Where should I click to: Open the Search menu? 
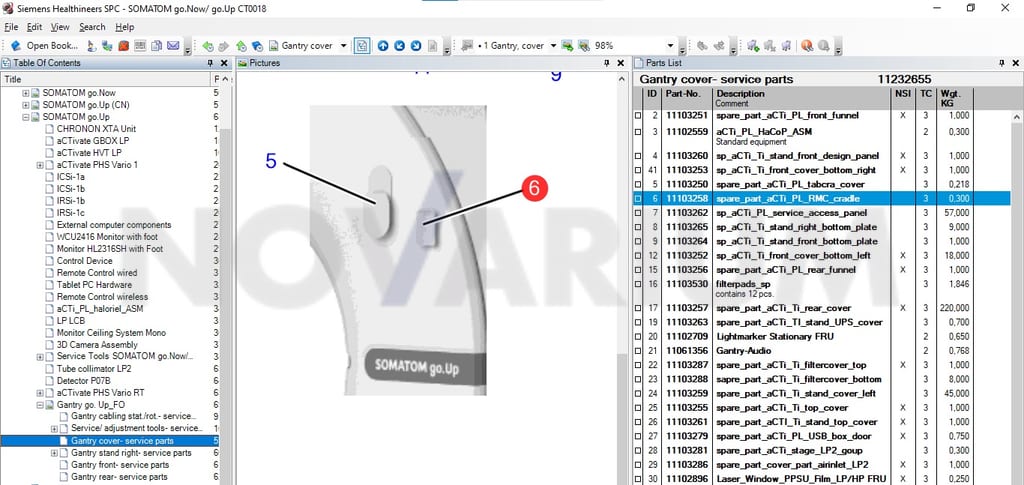92,27
